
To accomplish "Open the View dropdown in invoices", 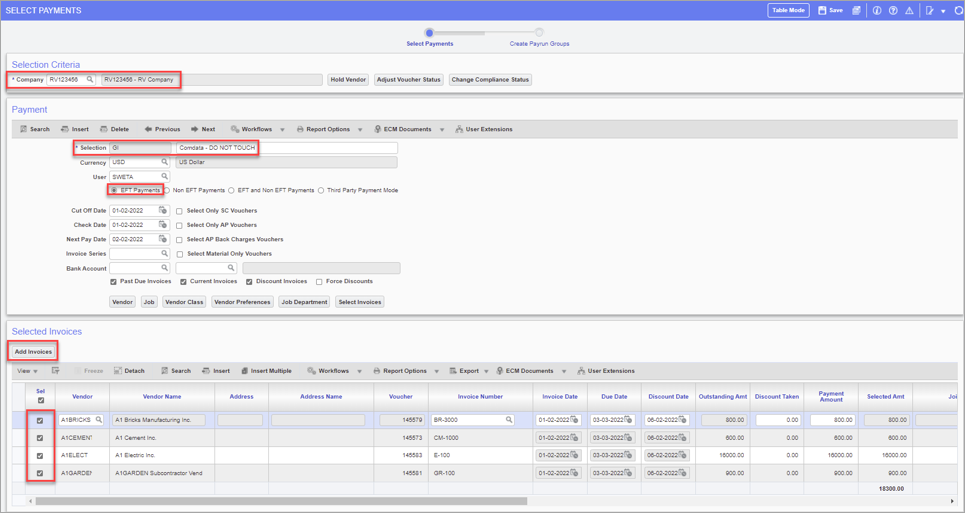I will point(27,371).
